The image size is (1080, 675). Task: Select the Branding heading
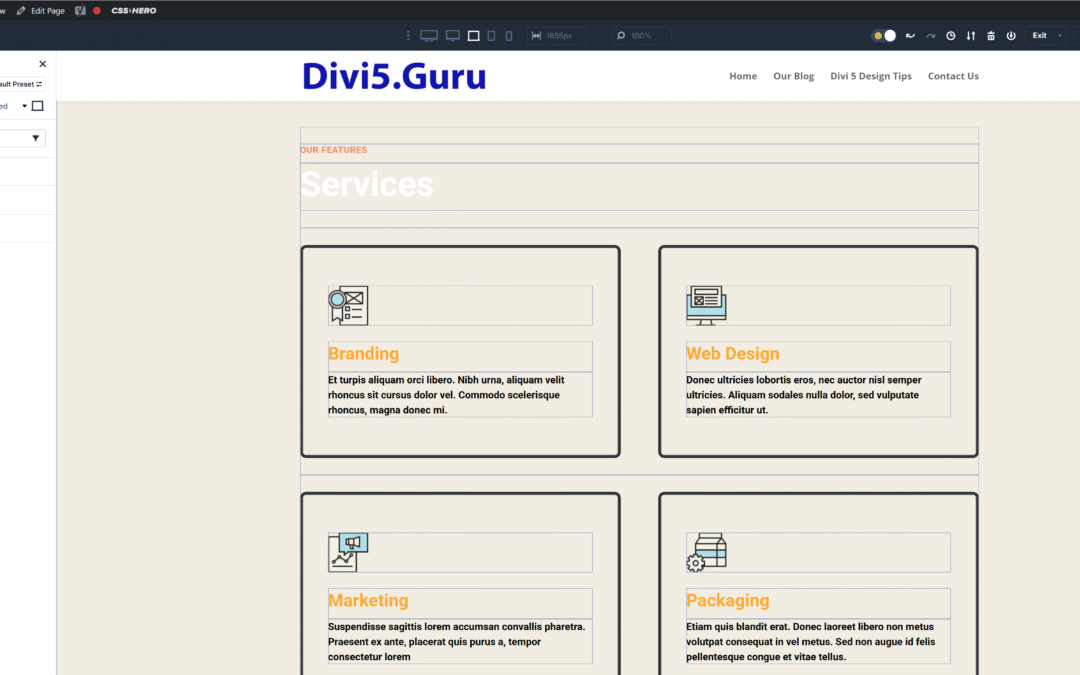(x=364, y=353)
